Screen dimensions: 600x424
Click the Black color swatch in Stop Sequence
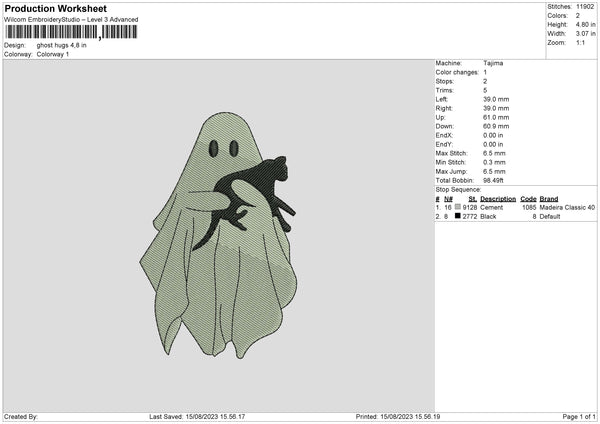tap(457, 215)
